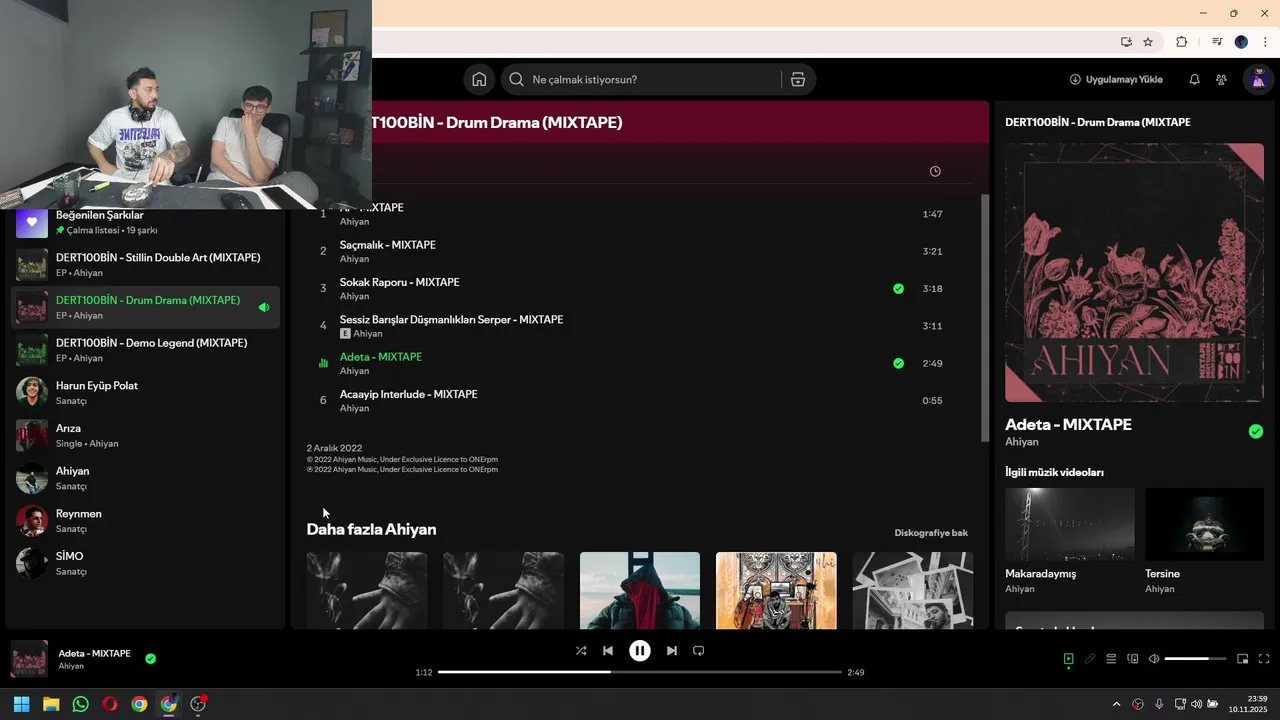The width and height of the screenshot is (1280, 720).
Task: Click Adeta - MIXTAPE title in player bar
Action: click(x=94, y=653)
